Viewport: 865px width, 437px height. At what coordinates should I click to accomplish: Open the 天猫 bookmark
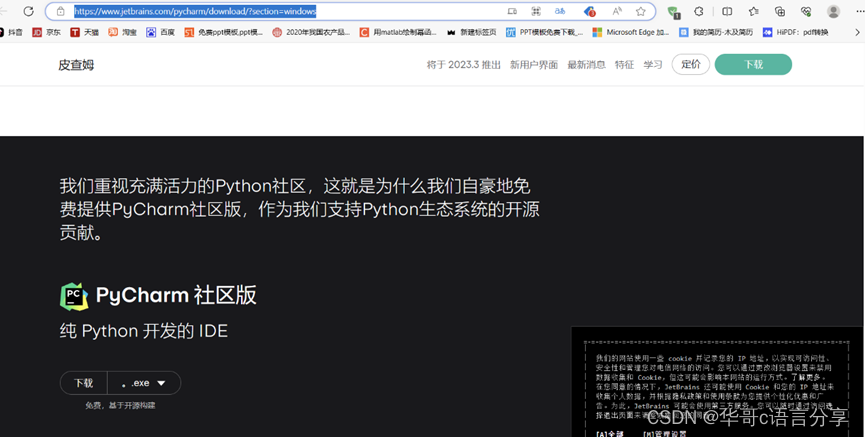[x=84, y=33]
